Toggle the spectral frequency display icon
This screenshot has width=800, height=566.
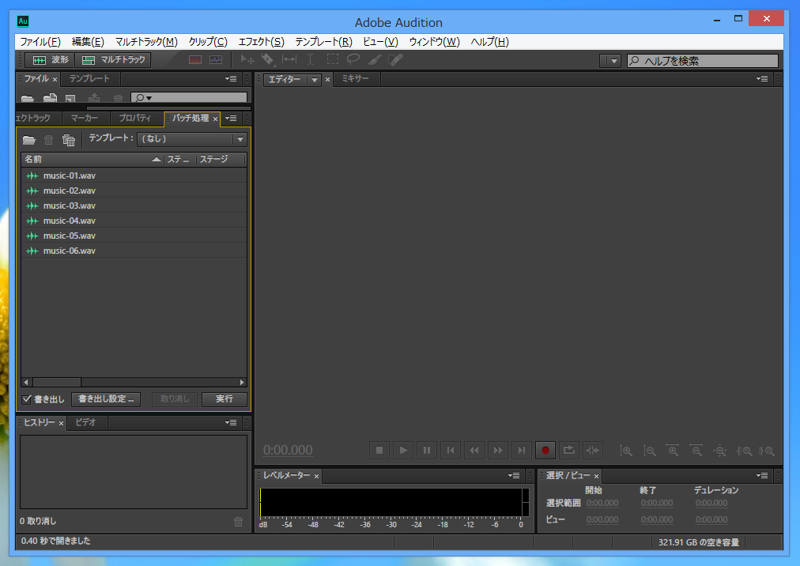(195, 60)
